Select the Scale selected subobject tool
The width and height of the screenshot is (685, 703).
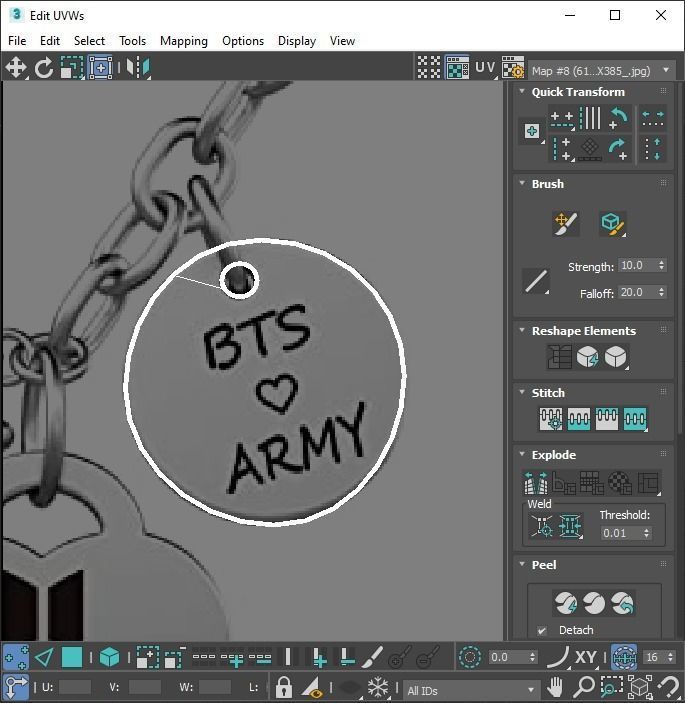click(x=72, y=68)
